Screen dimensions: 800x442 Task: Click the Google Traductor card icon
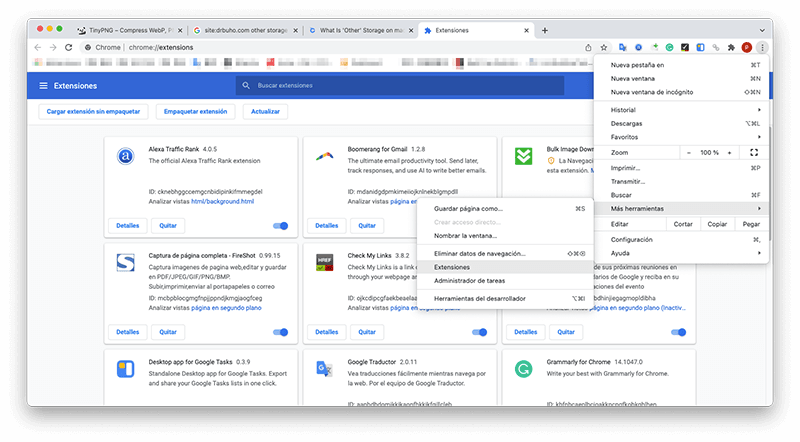tap(324, 369)
